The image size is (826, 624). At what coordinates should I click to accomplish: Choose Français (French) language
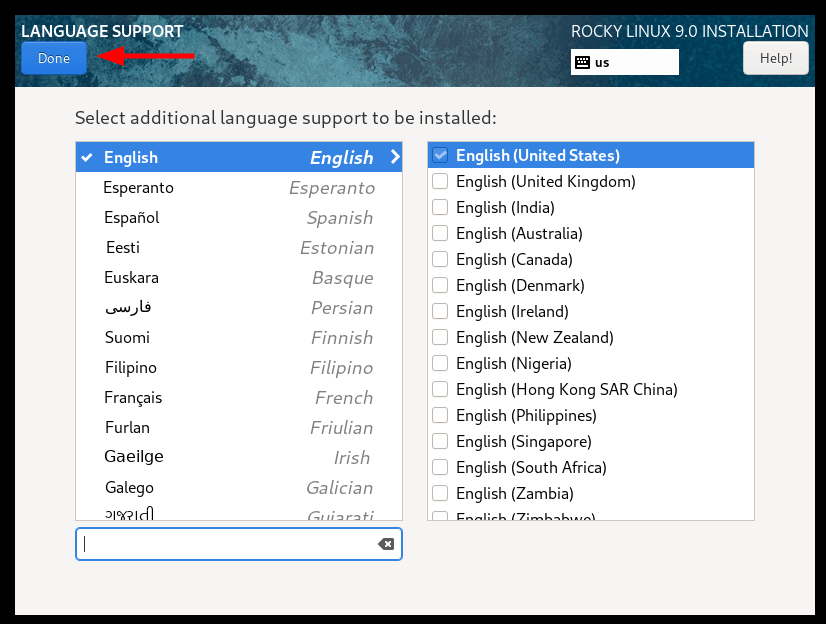(x=239, y=398)
